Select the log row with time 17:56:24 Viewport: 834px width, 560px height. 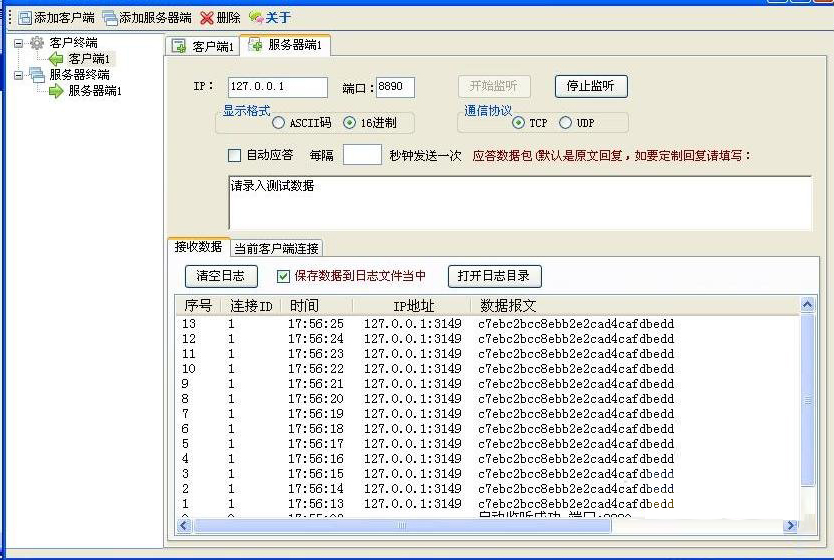coord(487,339)
